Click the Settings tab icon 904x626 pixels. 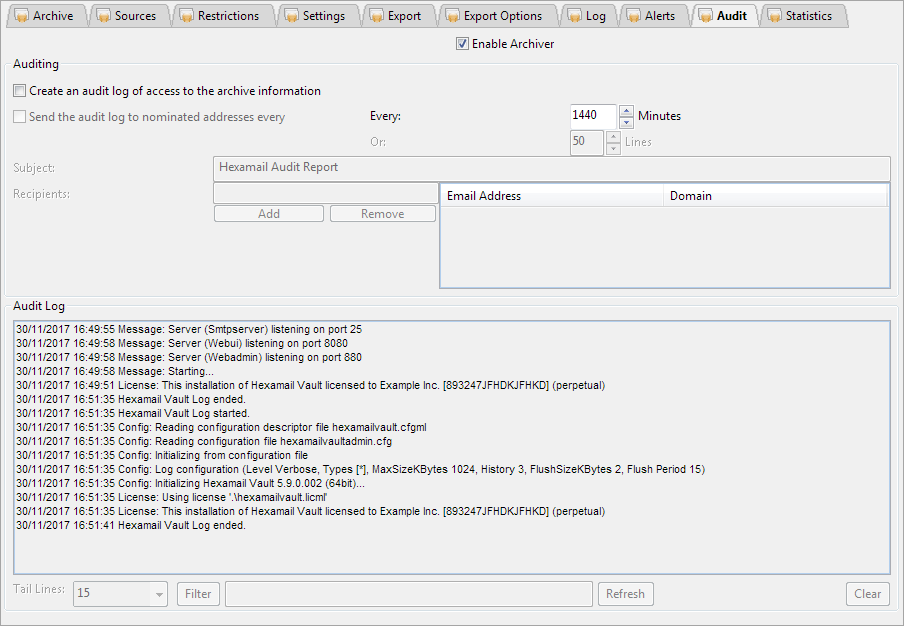tap(290, 16)
